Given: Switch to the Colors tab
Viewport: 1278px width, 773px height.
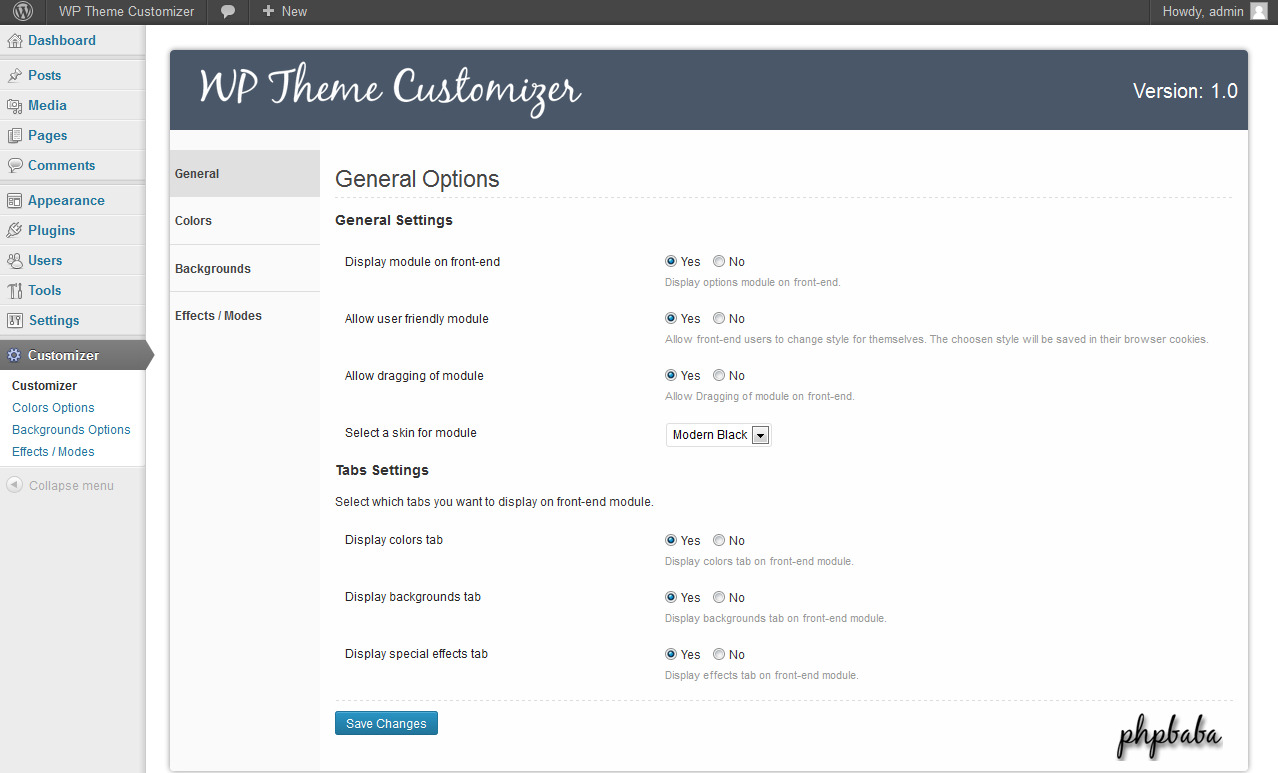Looking at the screenshot, I should [x=245, y=221].
